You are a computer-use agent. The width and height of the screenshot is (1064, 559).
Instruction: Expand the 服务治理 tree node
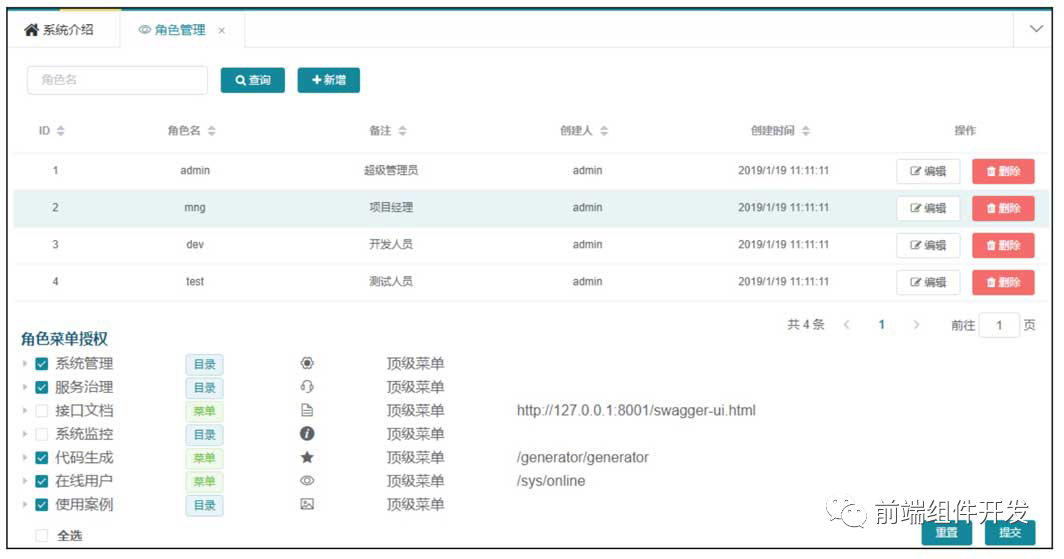click(24, 387)
